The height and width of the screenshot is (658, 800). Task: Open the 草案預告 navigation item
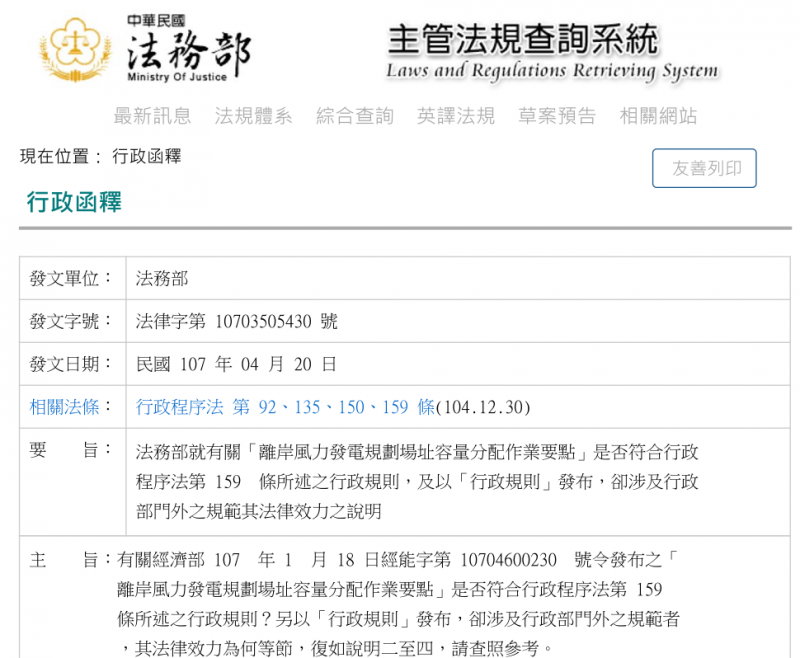pos(557,116)
